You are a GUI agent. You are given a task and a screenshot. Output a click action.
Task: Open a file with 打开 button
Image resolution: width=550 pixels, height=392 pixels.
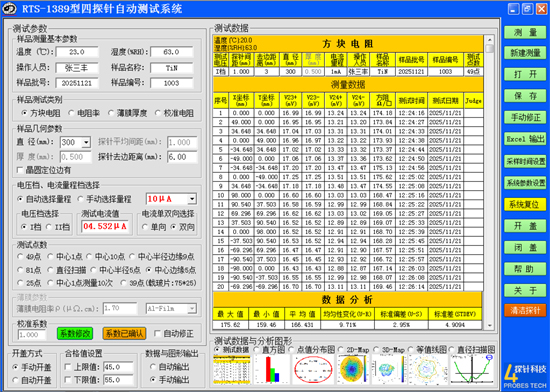pos(525,74)
